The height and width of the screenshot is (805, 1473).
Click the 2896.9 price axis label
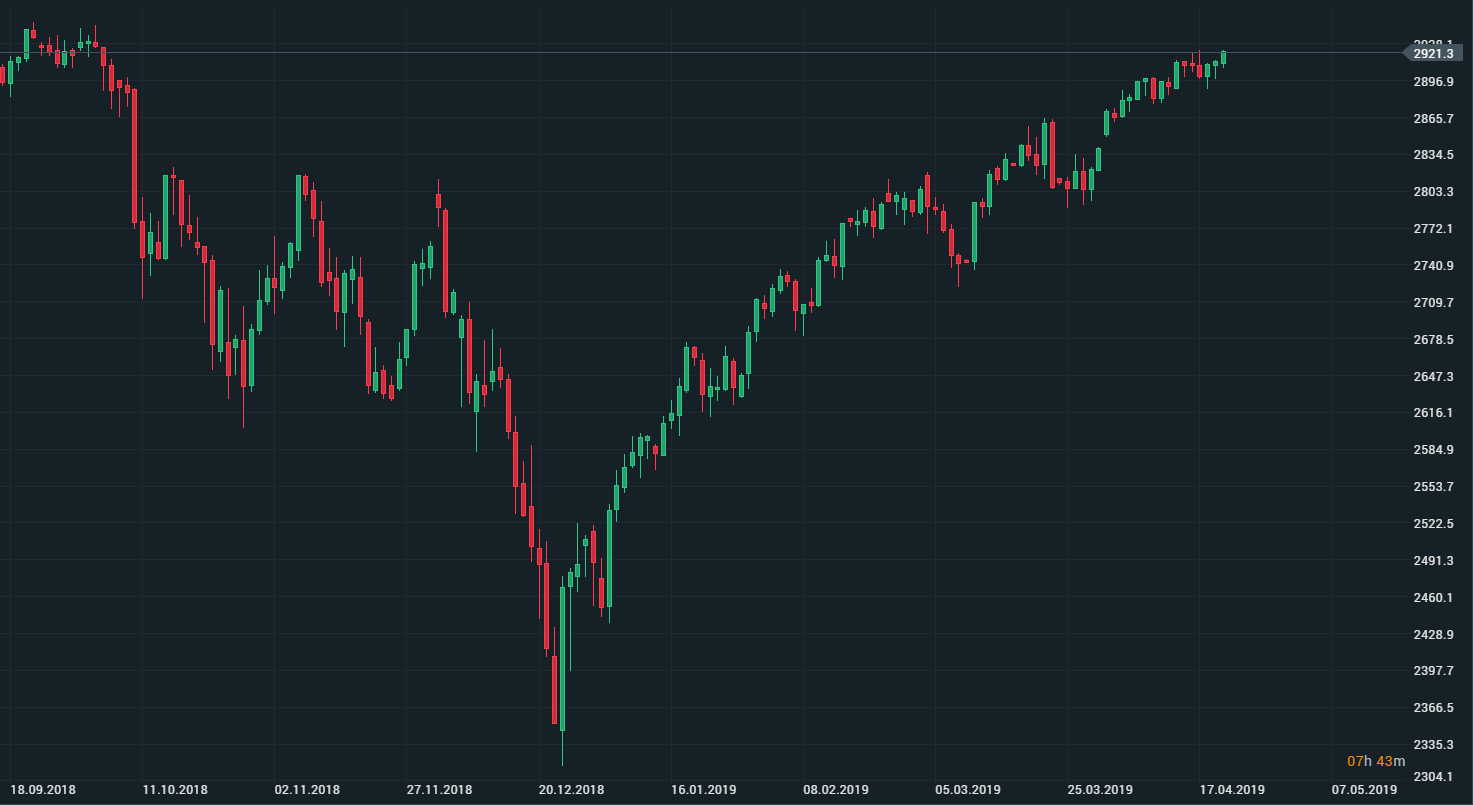point(1434,82)
